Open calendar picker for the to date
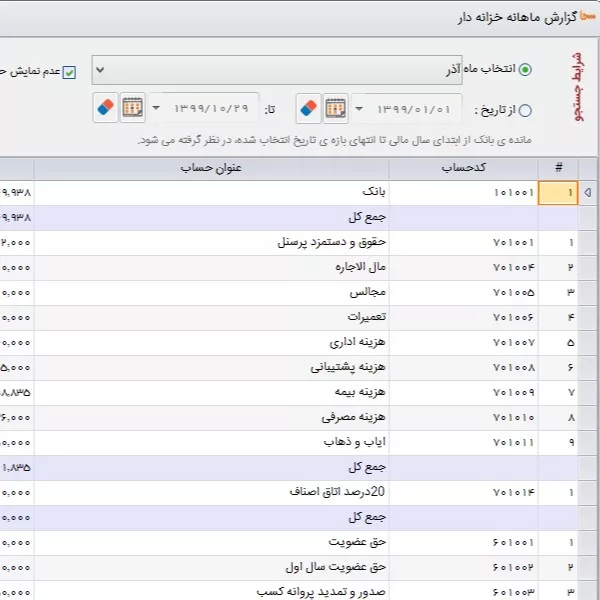Screen dimensions: 600x600 132,108
